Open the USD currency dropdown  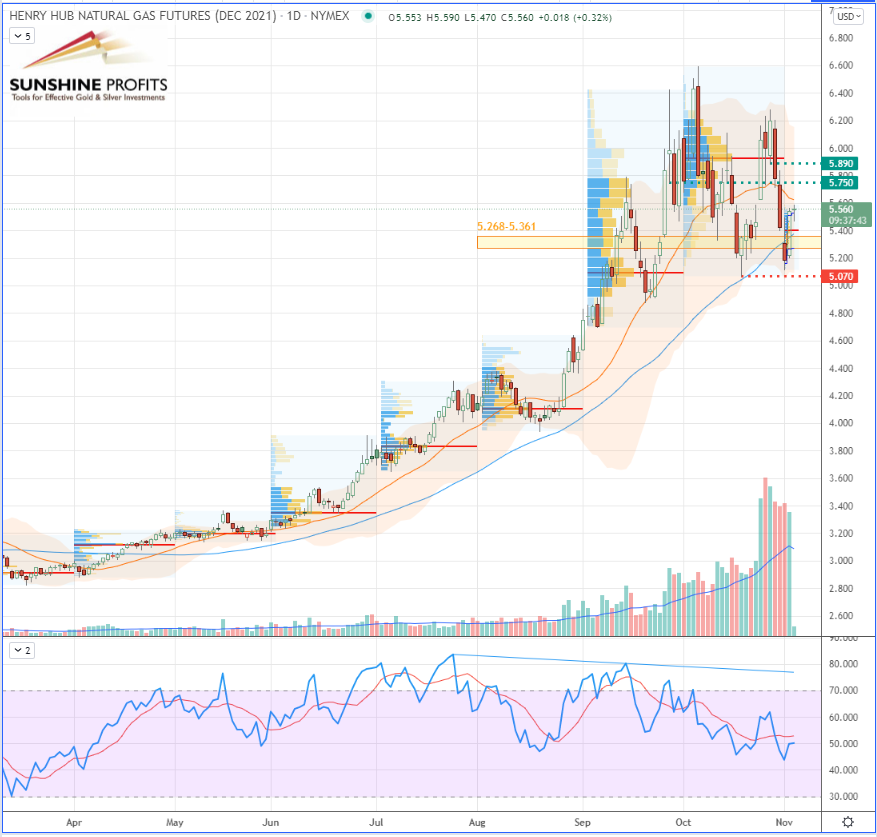coord(848,16)
